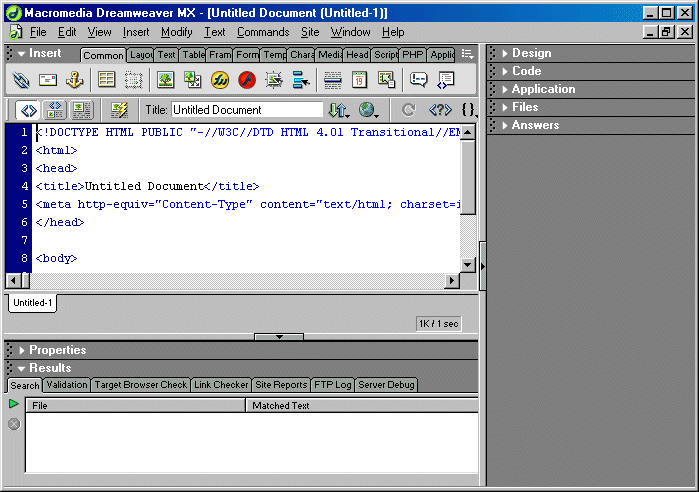Switch to Code and Design views
This screenshot has width=699, height=492.
pos(55,110)
